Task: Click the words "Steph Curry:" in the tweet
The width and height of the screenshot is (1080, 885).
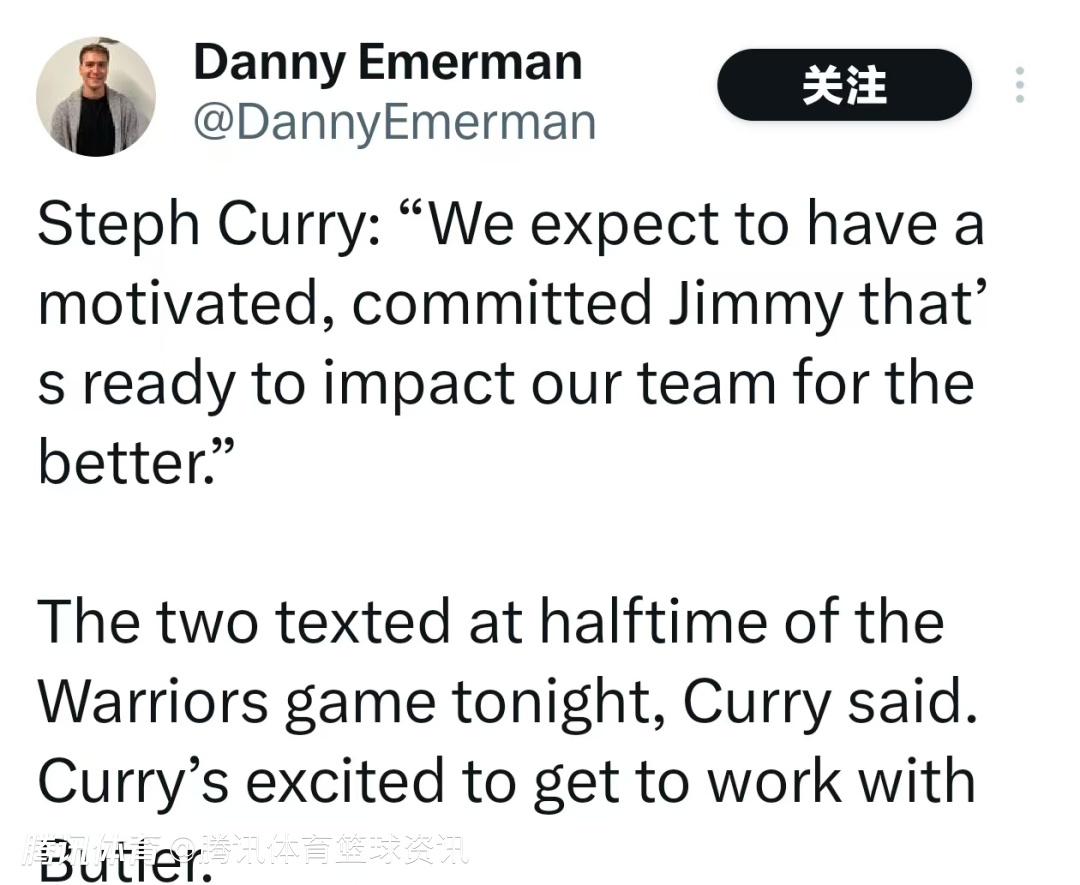Action: click(x=208, y=225)
